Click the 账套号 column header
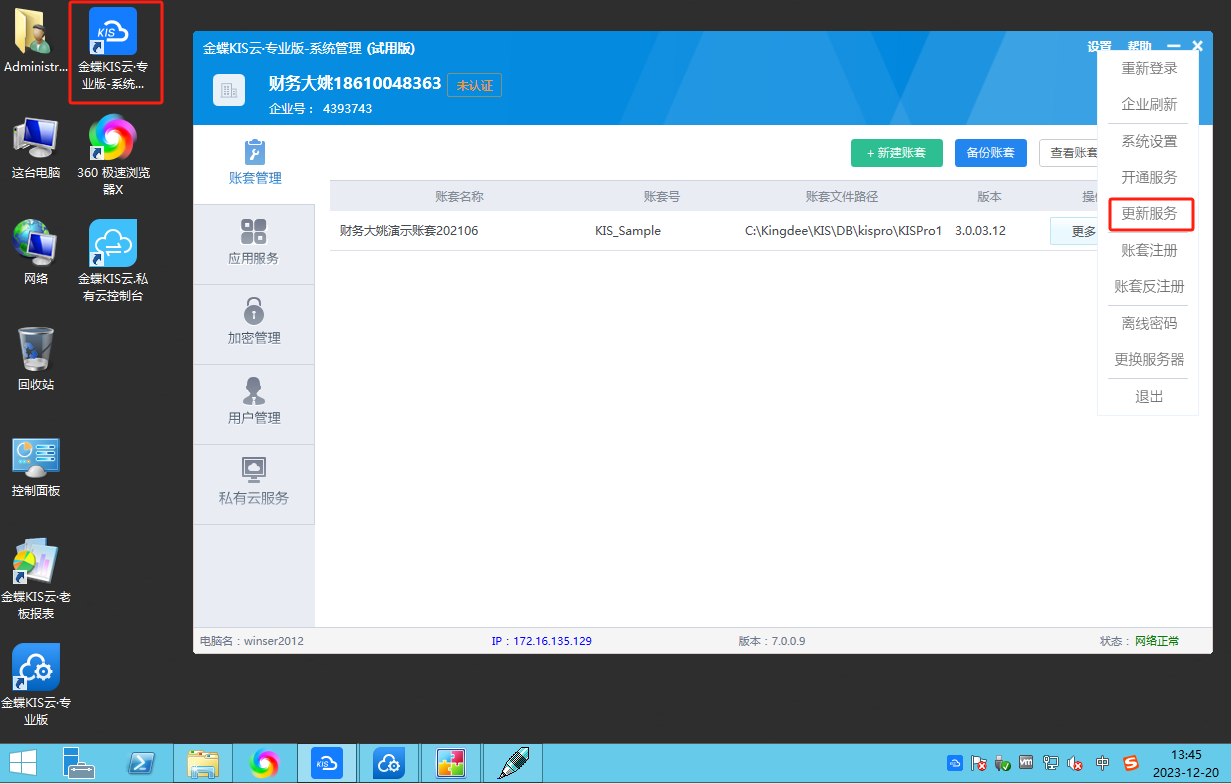 (x=662, y=197)
